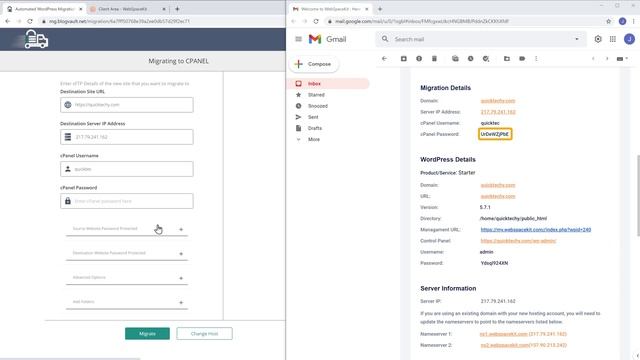This screenshot has height=360, width=640.
Task: Open Gmail main menu hamburger
Action: tap(298, 39)
